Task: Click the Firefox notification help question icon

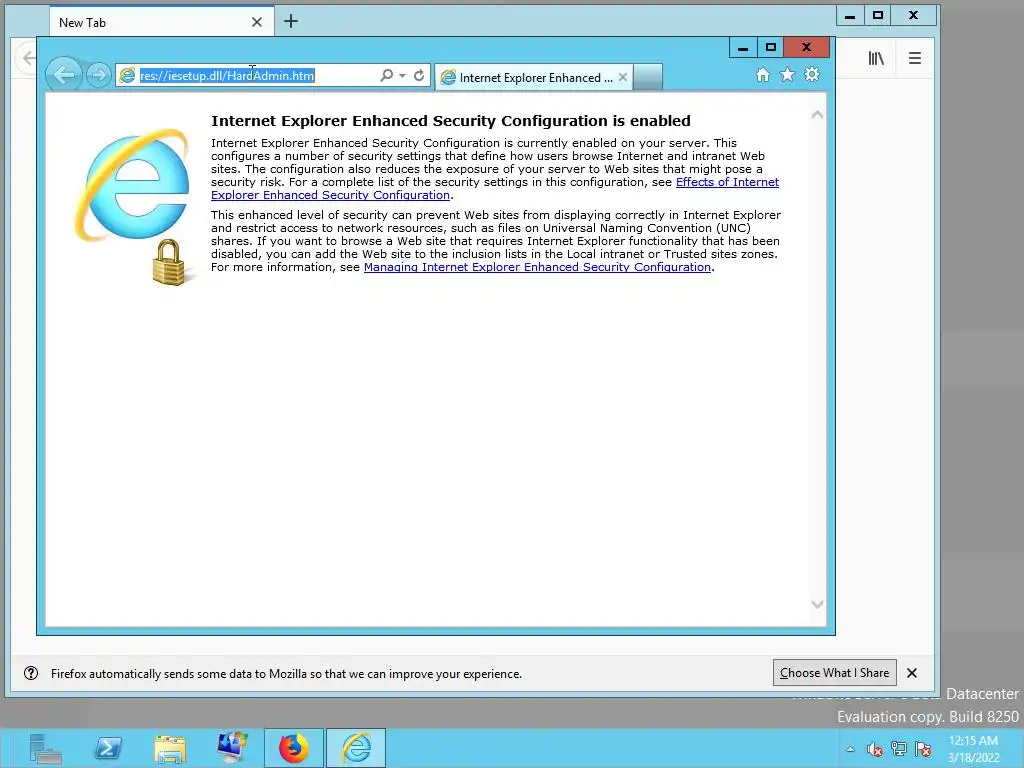Action: 31,673
